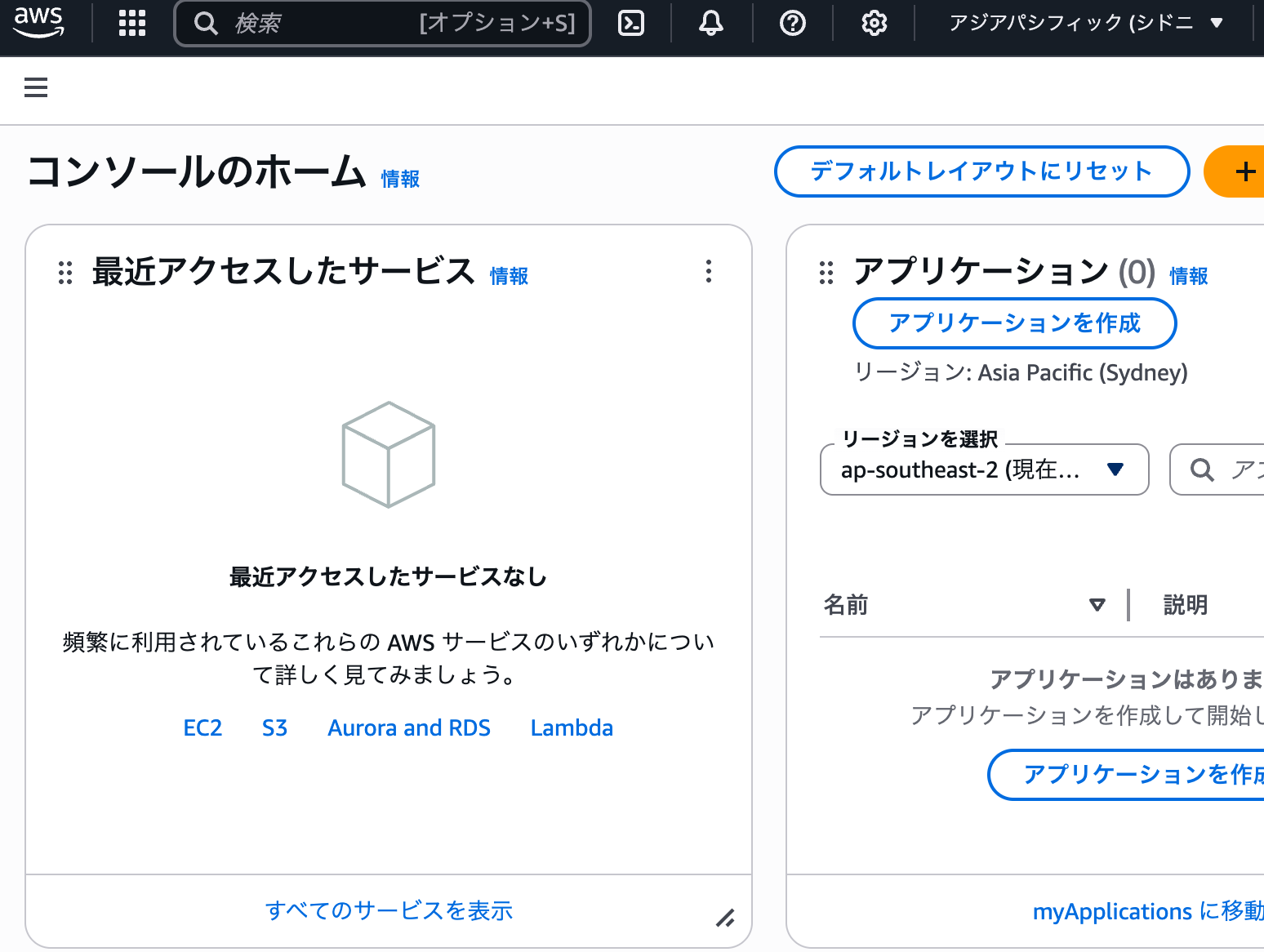
Task: Click the lower アプリケーションを作成 button in empty table
Action: 1126,774
